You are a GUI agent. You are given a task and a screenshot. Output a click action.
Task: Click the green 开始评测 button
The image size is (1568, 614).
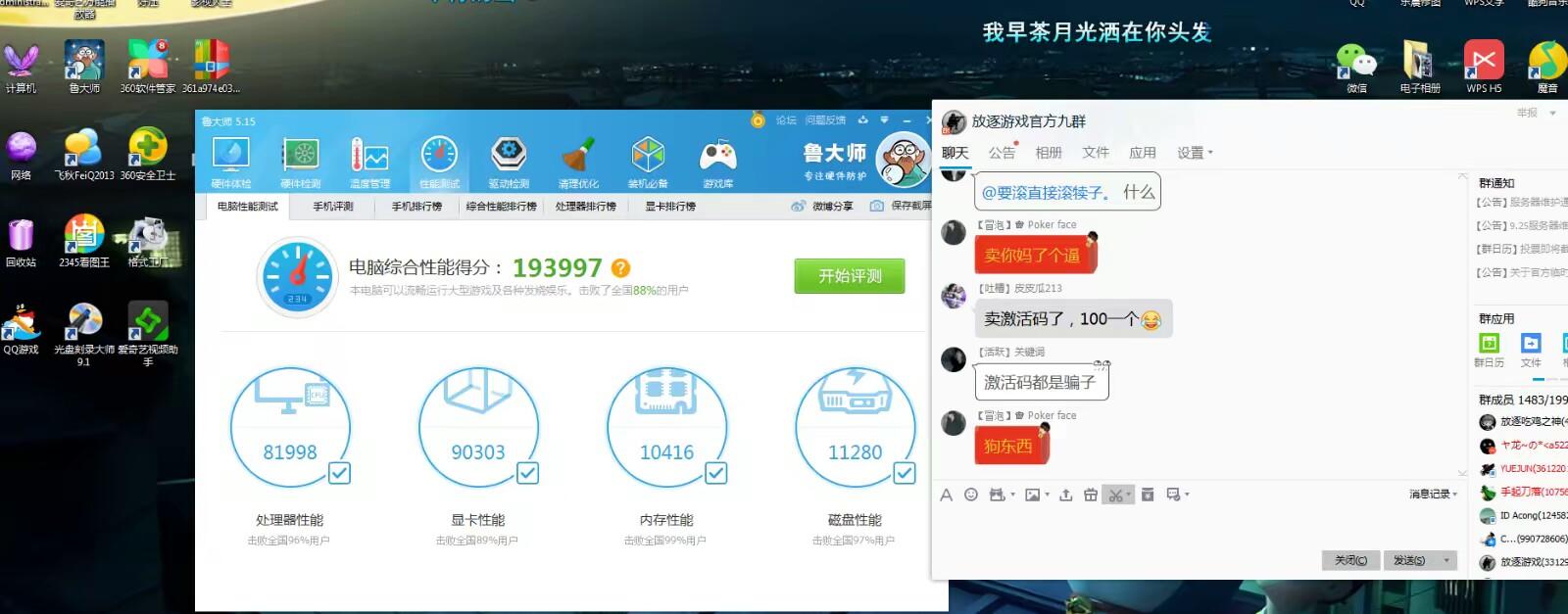tap(850, 276)
